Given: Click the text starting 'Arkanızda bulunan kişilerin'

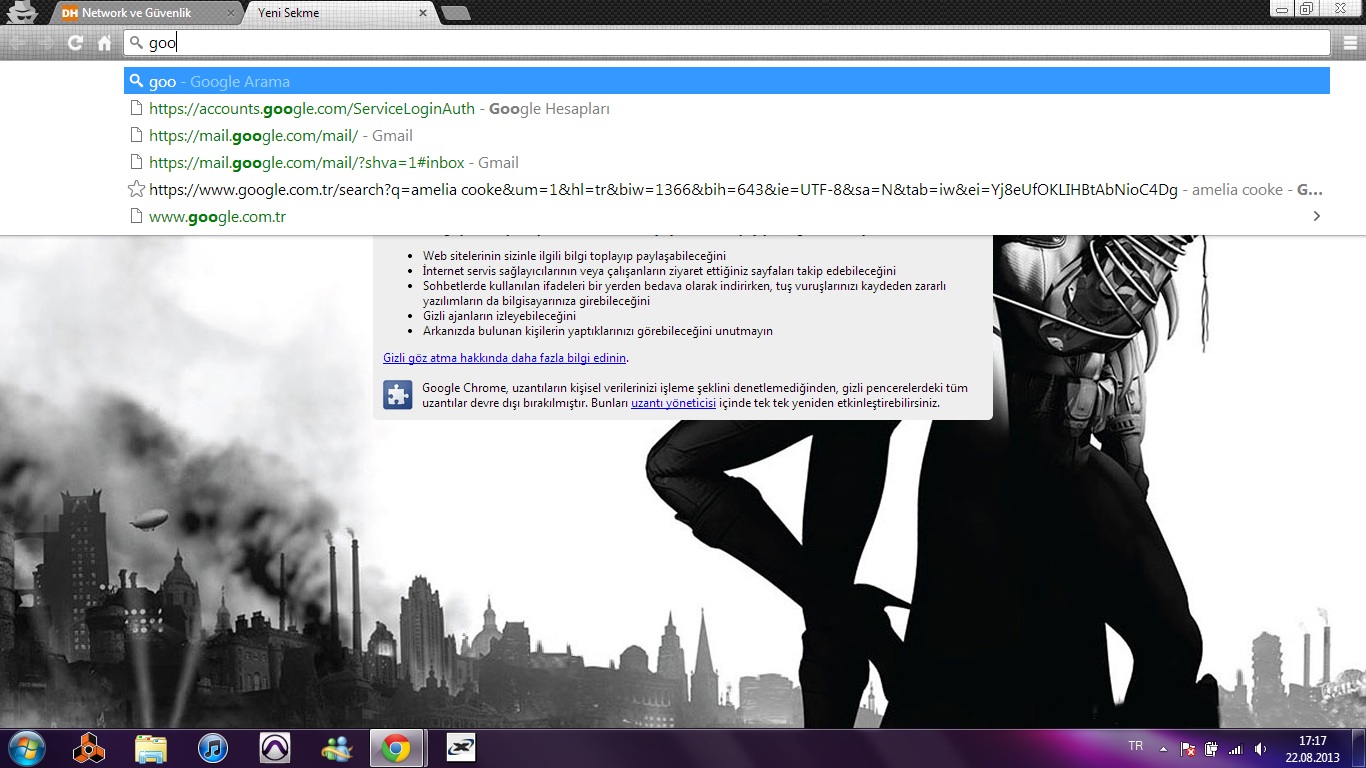Looking at the screenshot, I should click(x=597, y=331).
